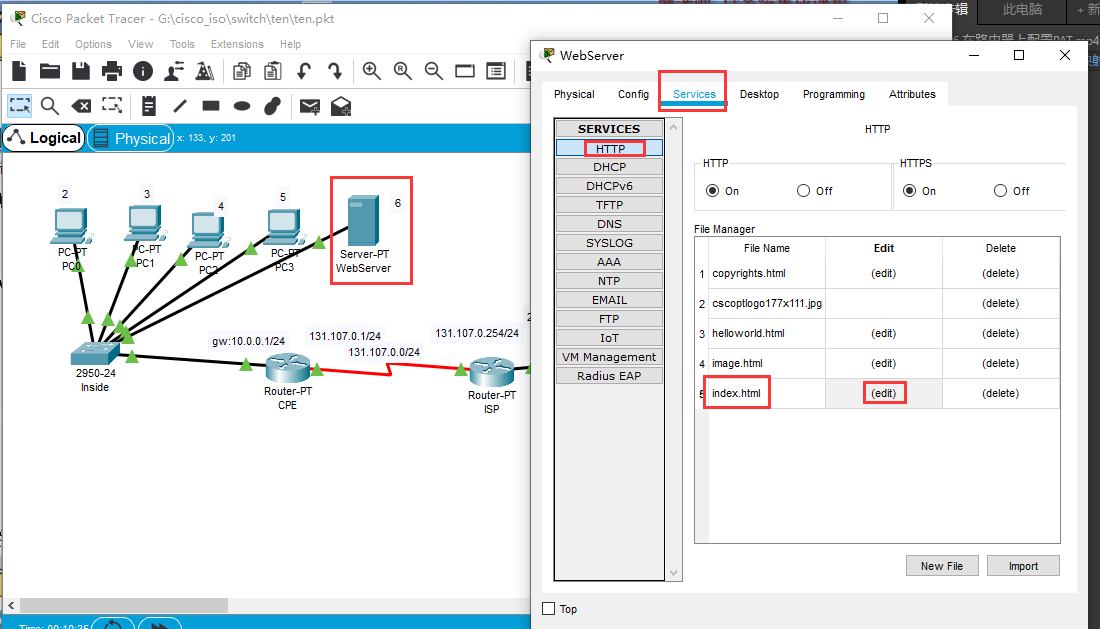The image size is (1100, 629).
Task: Turn HTTP service On
Action: pos(713,191)
